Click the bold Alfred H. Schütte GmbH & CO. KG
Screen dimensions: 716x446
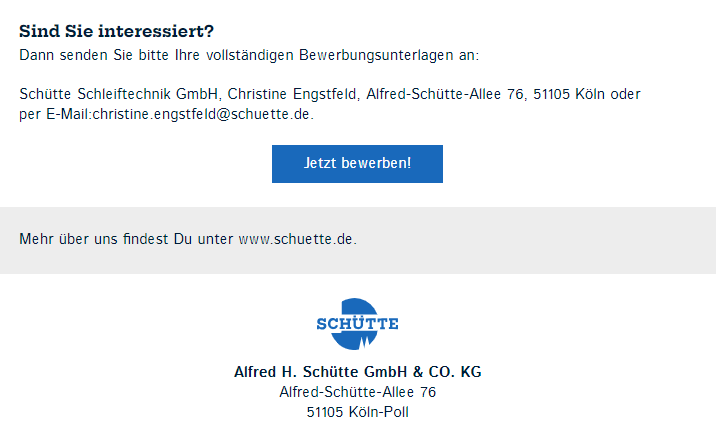point(358,372)
